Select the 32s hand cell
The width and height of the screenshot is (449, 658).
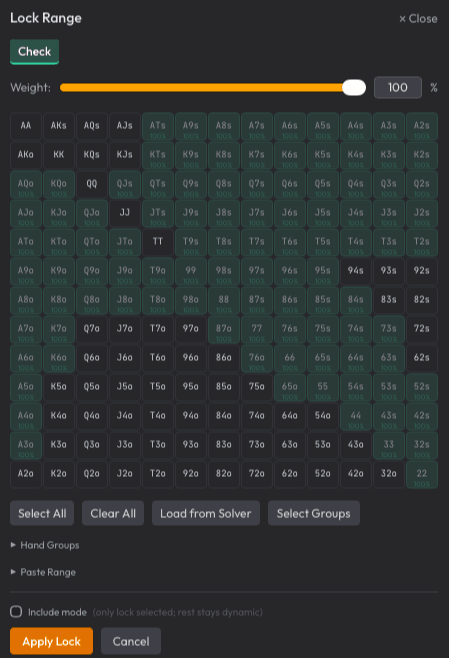[422, 445]
